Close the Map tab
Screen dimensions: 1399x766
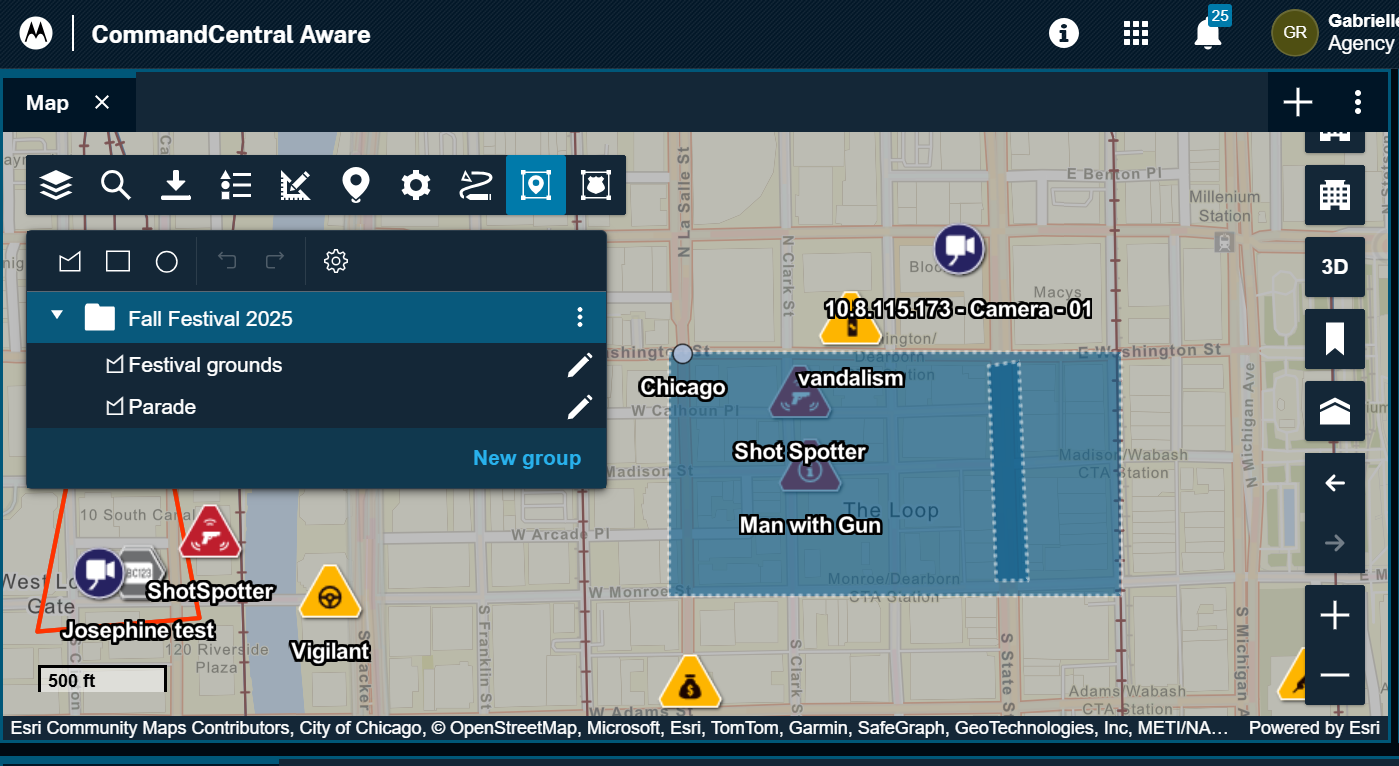tap(102, 102)
